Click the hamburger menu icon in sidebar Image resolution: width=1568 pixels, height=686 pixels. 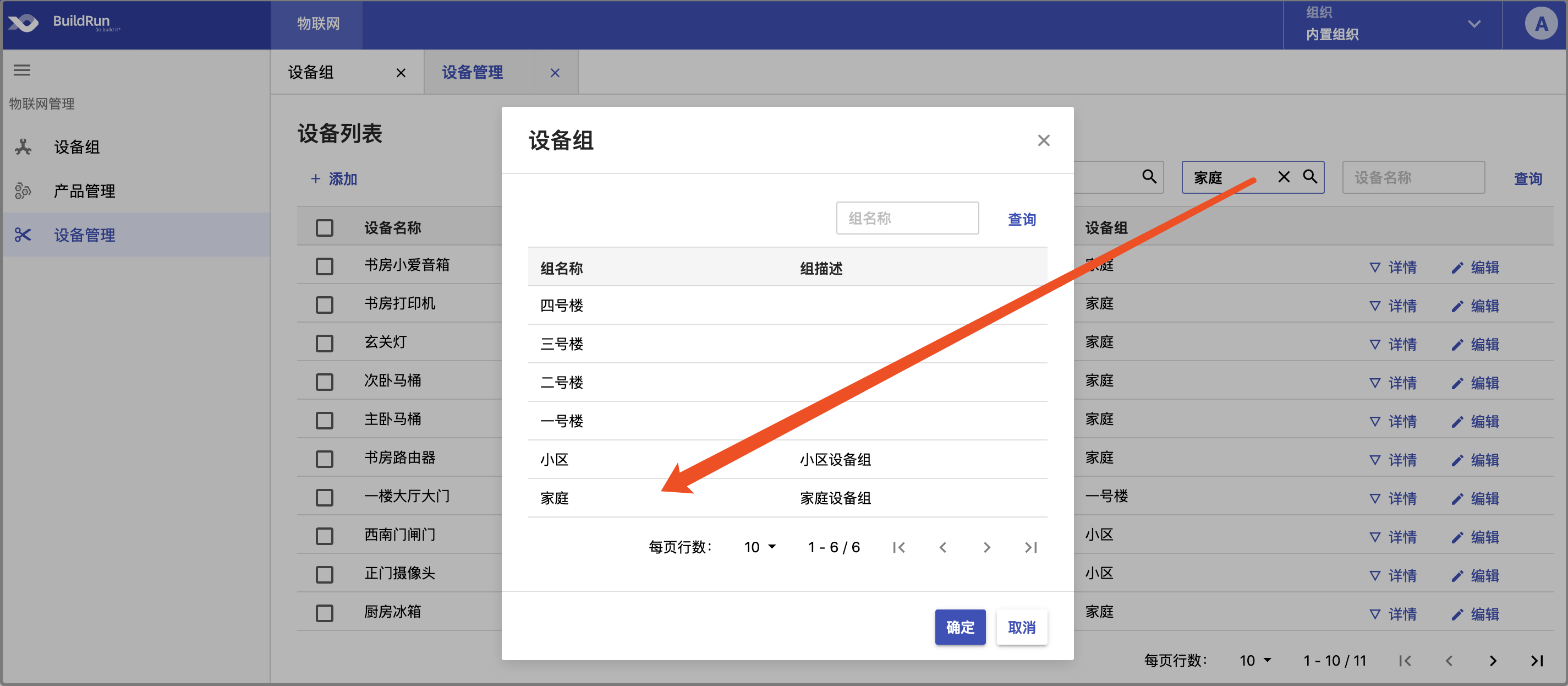click(22, 70)
